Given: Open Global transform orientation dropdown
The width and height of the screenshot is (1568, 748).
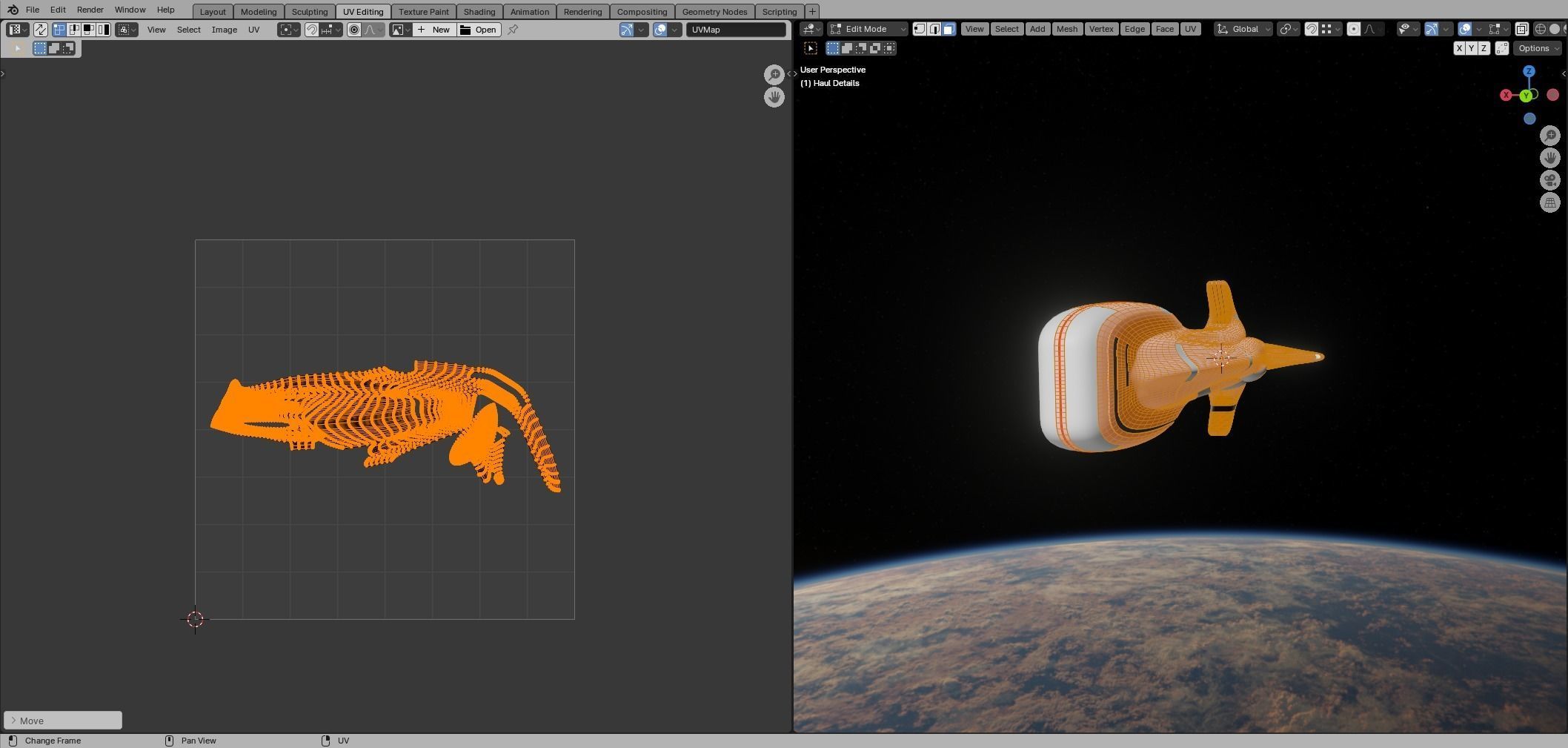Looking at the screenshot, I should 1243,29.
